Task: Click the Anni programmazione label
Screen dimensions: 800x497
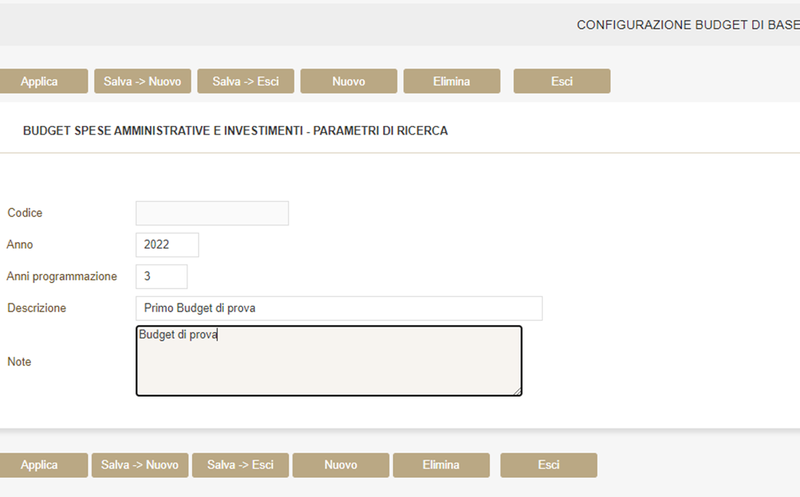Action: coord(62,276)
